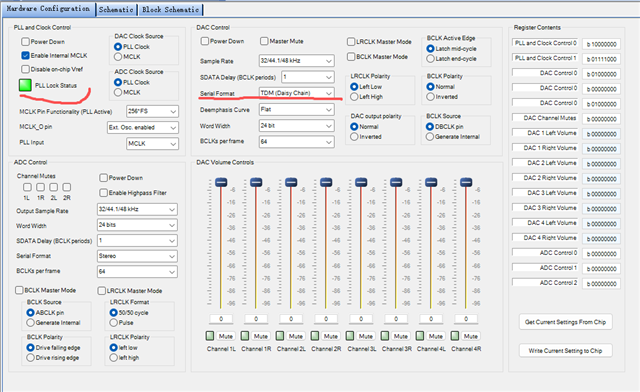Open MCLK Pin Functionality 256*FS dropdown
The width and height of the screenshot is (640, 392).
[x=152, y=111]
